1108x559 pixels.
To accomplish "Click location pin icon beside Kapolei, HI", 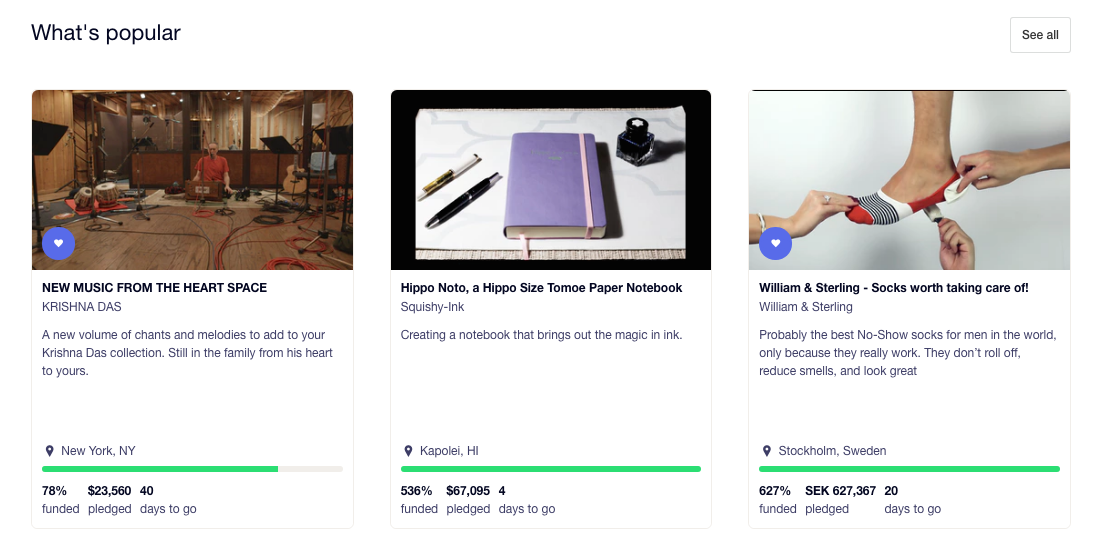I will coord(408,451).
